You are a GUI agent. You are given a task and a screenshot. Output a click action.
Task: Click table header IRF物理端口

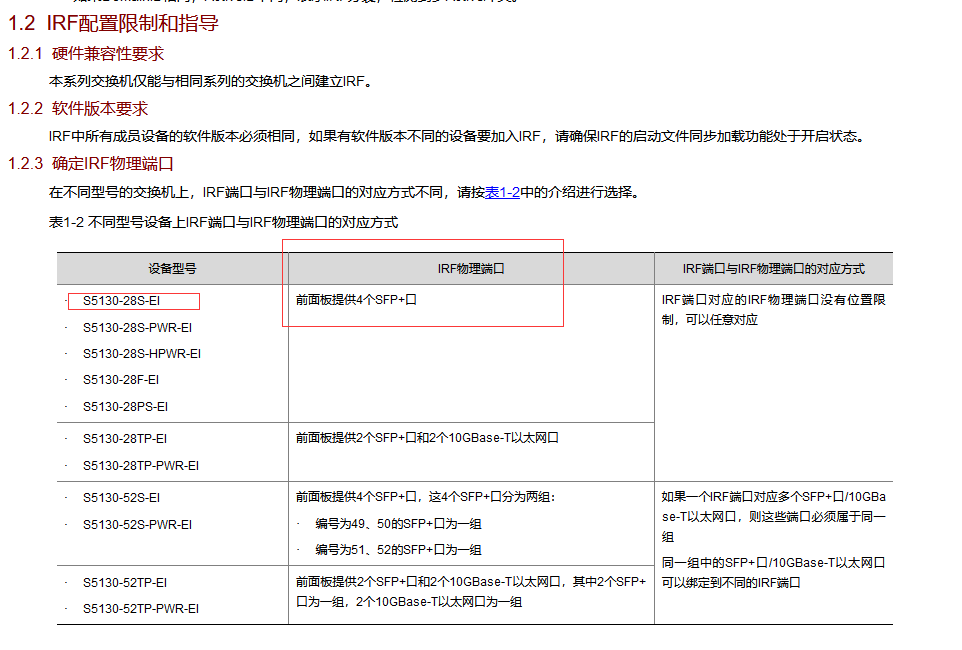[x=471, y=269]
